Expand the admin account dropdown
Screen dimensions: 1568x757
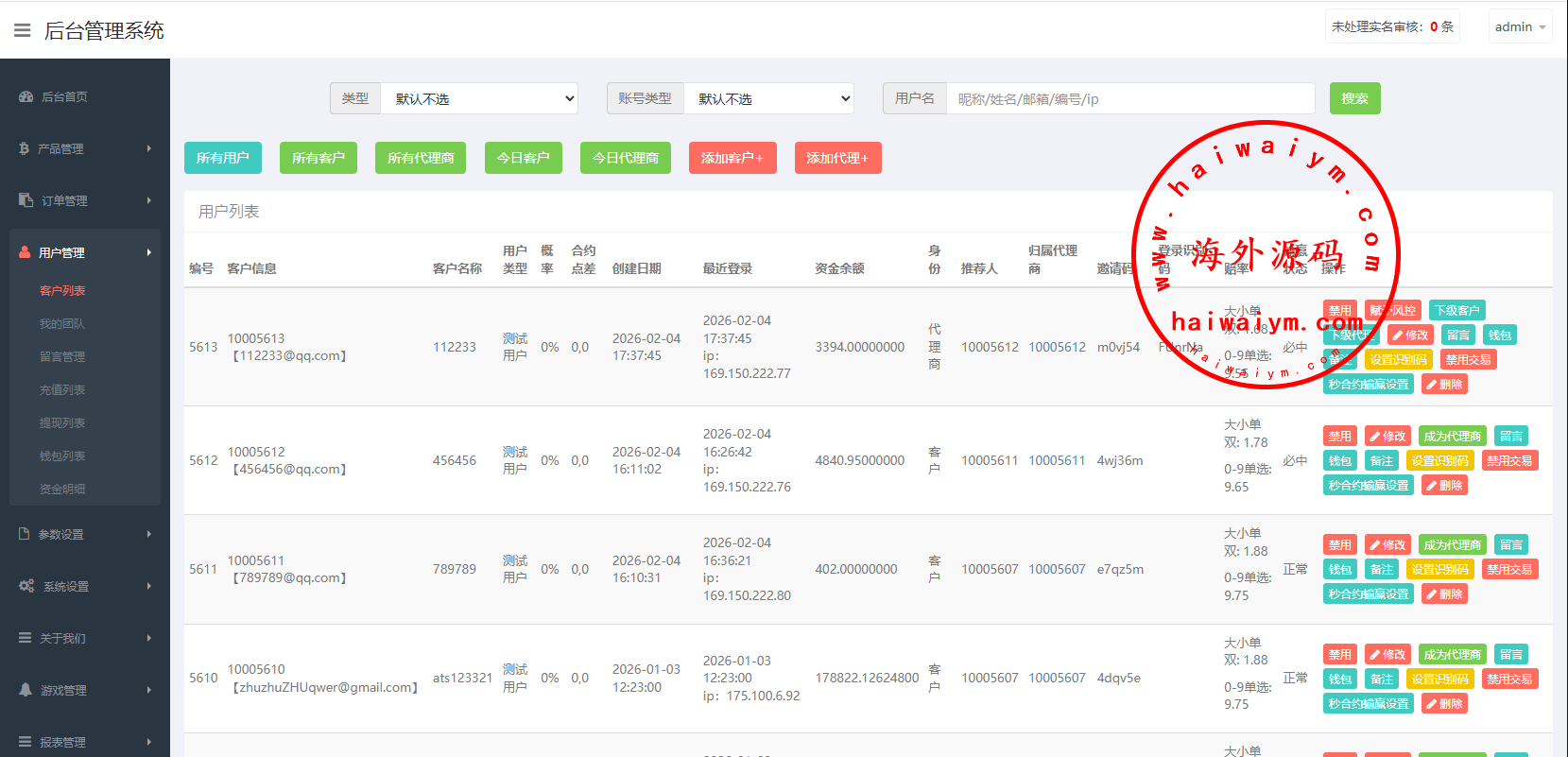coord(1520,26)
